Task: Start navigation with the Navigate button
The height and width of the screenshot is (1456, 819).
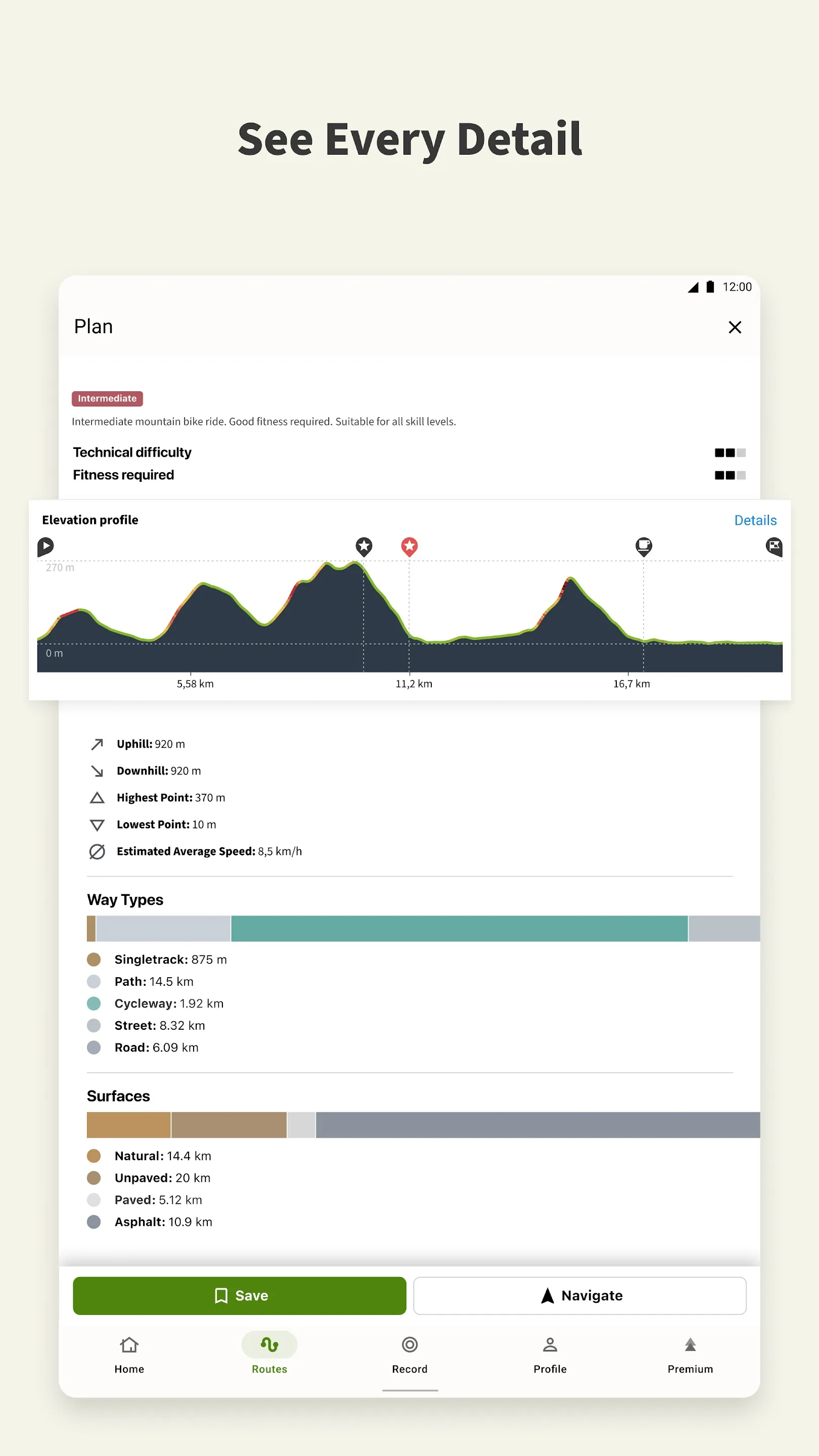Action: pos(580,1295)
